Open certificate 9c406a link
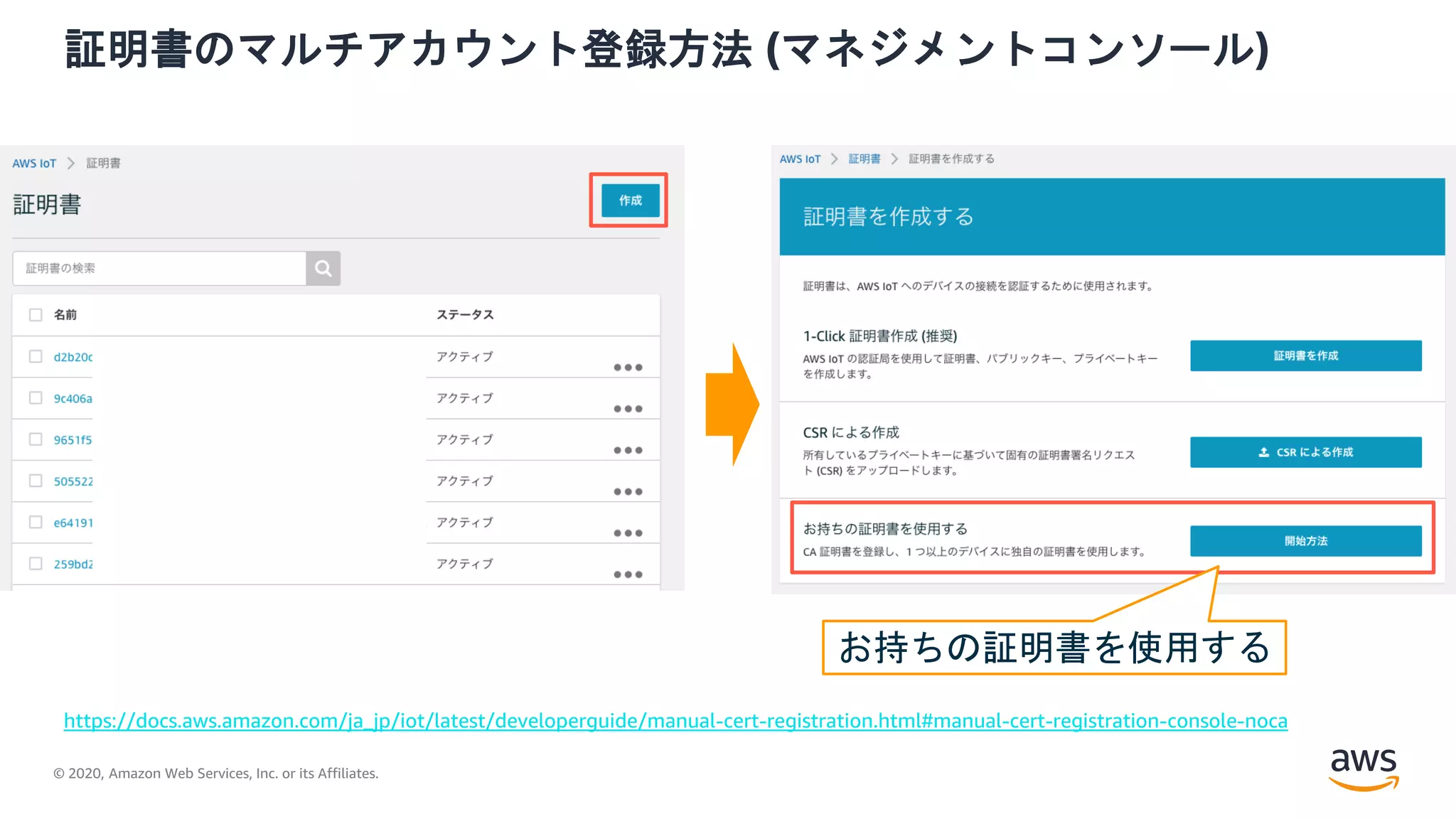The width and height of the screenshot is (1456, 819). (x=73, y=399)
